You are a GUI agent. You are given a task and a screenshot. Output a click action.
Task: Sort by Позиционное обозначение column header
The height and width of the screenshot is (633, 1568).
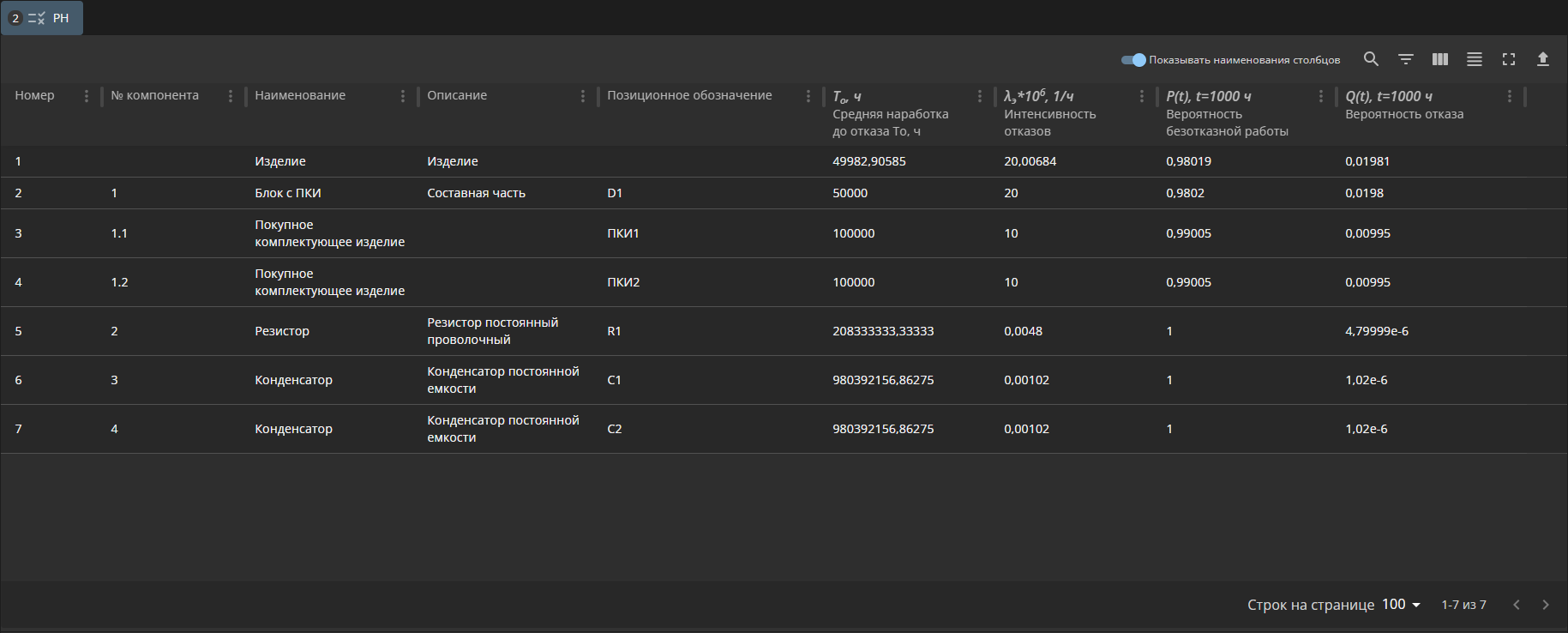point(689,95)
